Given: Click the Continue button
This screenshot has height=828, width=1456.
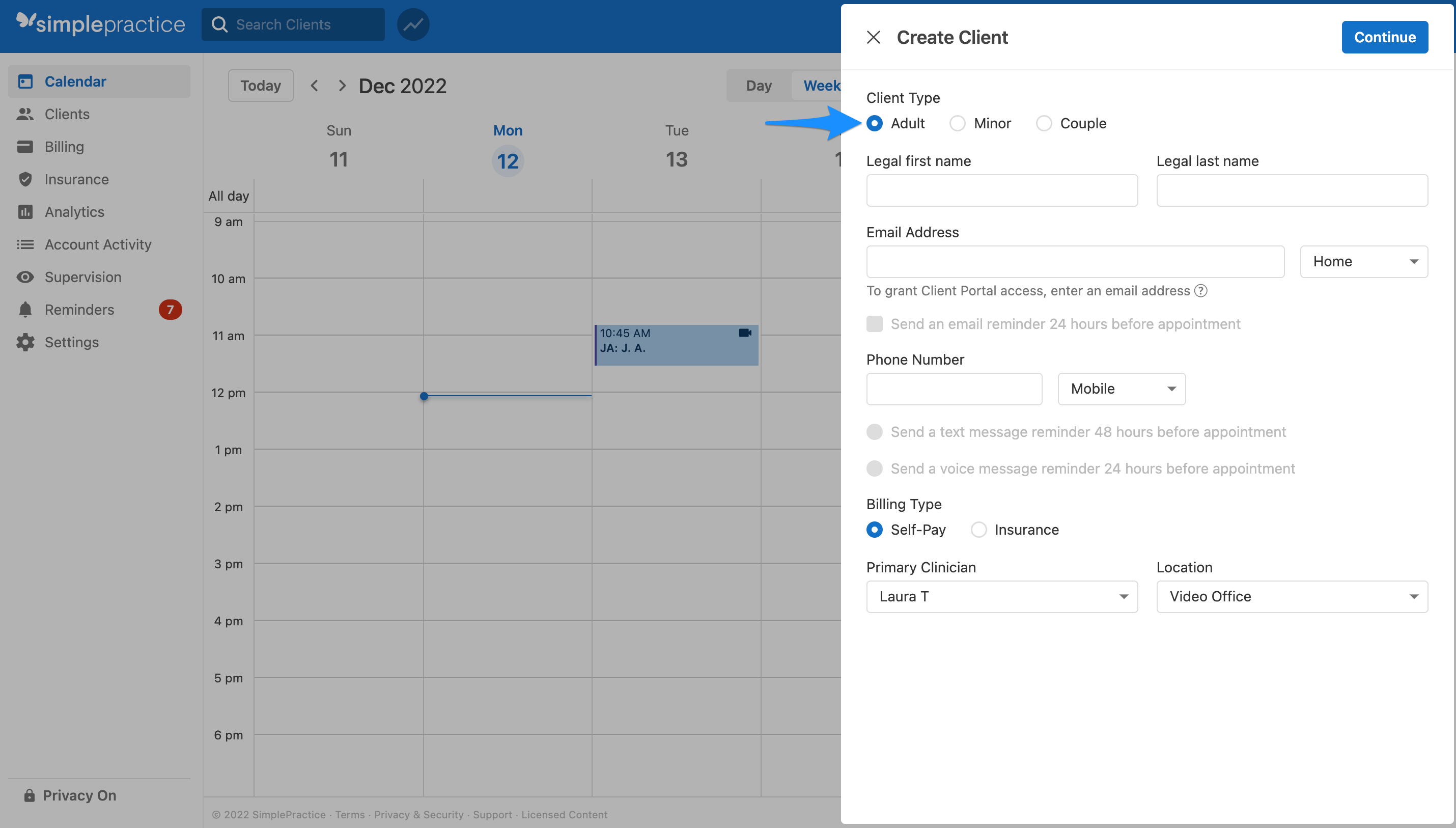Looking at the screenshot, I should 1385,36.
